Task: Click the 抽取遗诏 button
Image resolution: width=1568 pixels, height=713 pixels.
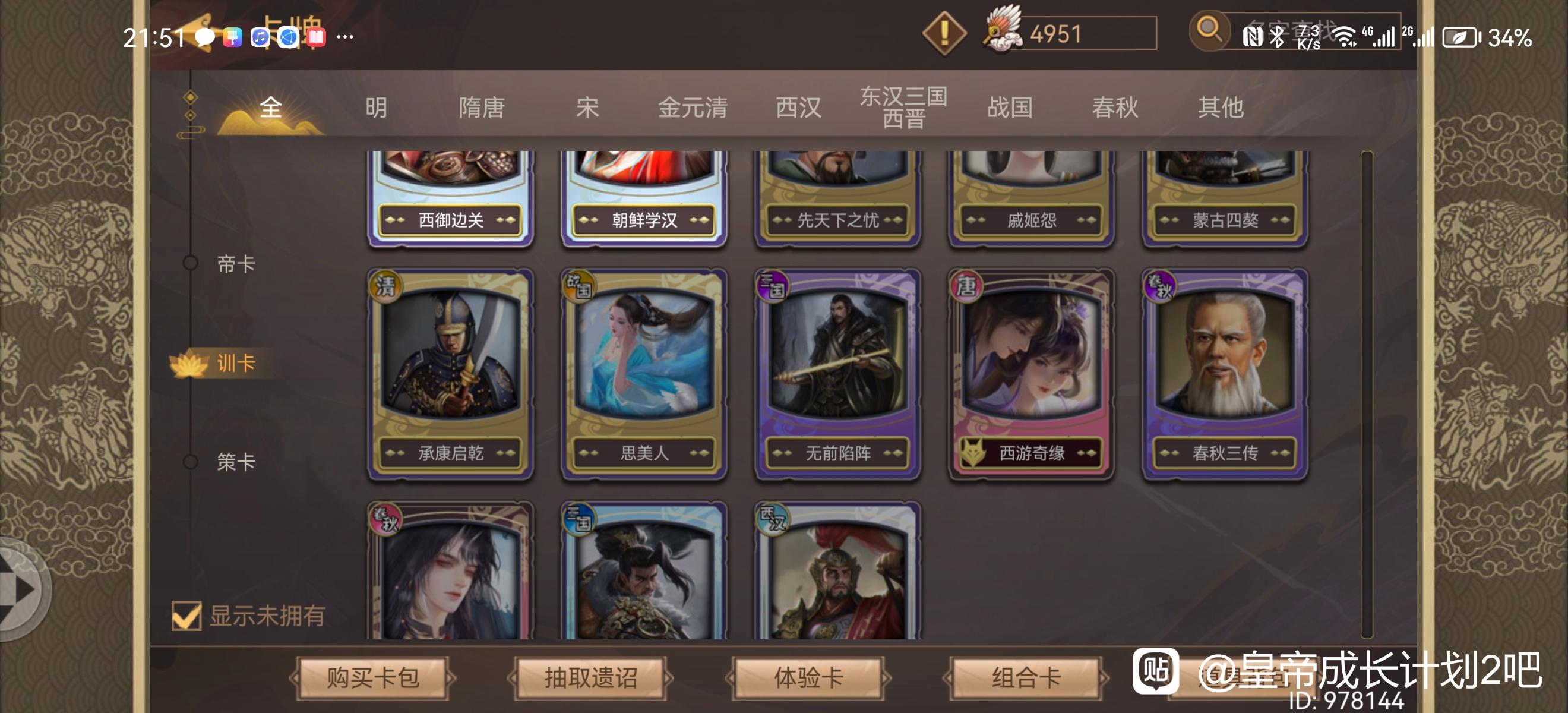Action: [x=590, y=678]
